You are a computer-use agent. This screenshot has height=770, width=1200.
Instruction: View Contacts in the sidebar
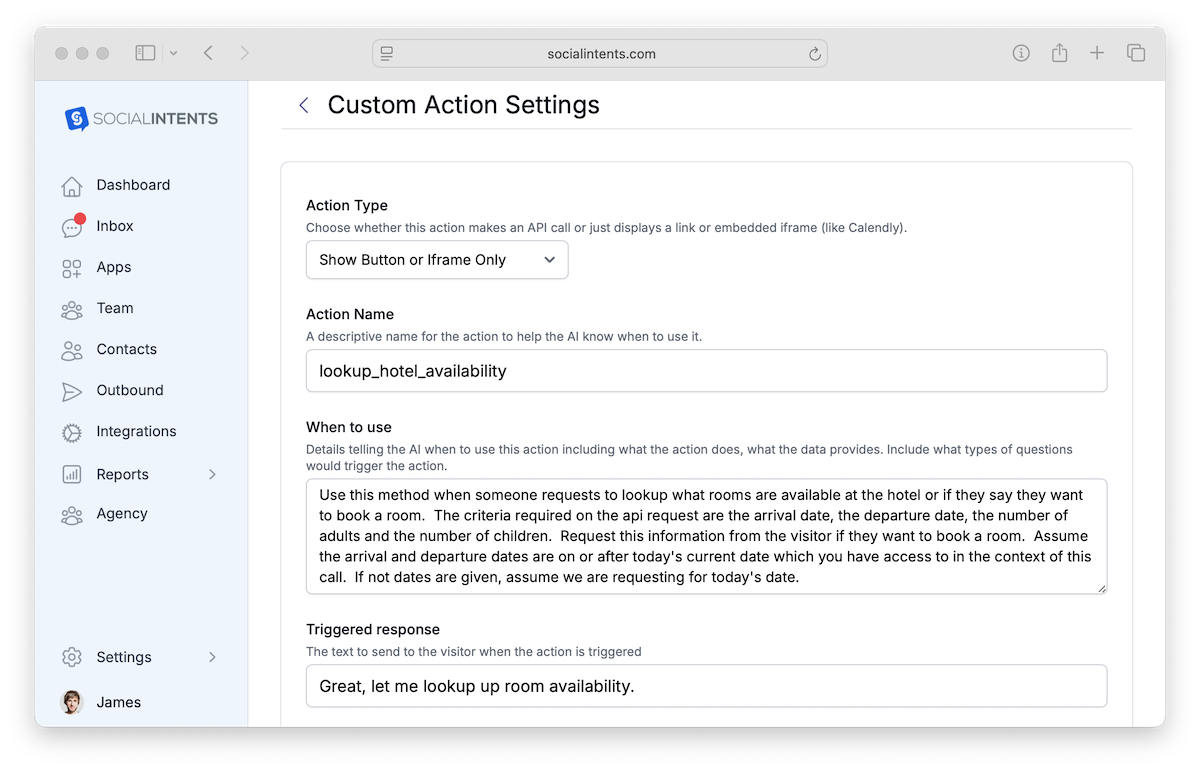125,349
